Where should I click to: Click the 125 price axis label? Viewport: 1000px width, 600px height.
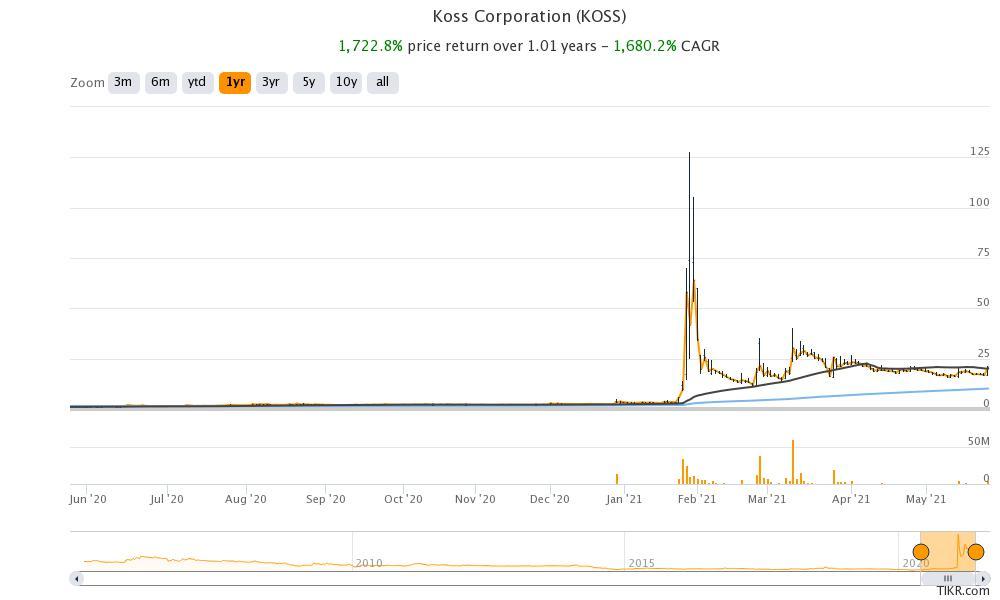[x=980, y=151]
